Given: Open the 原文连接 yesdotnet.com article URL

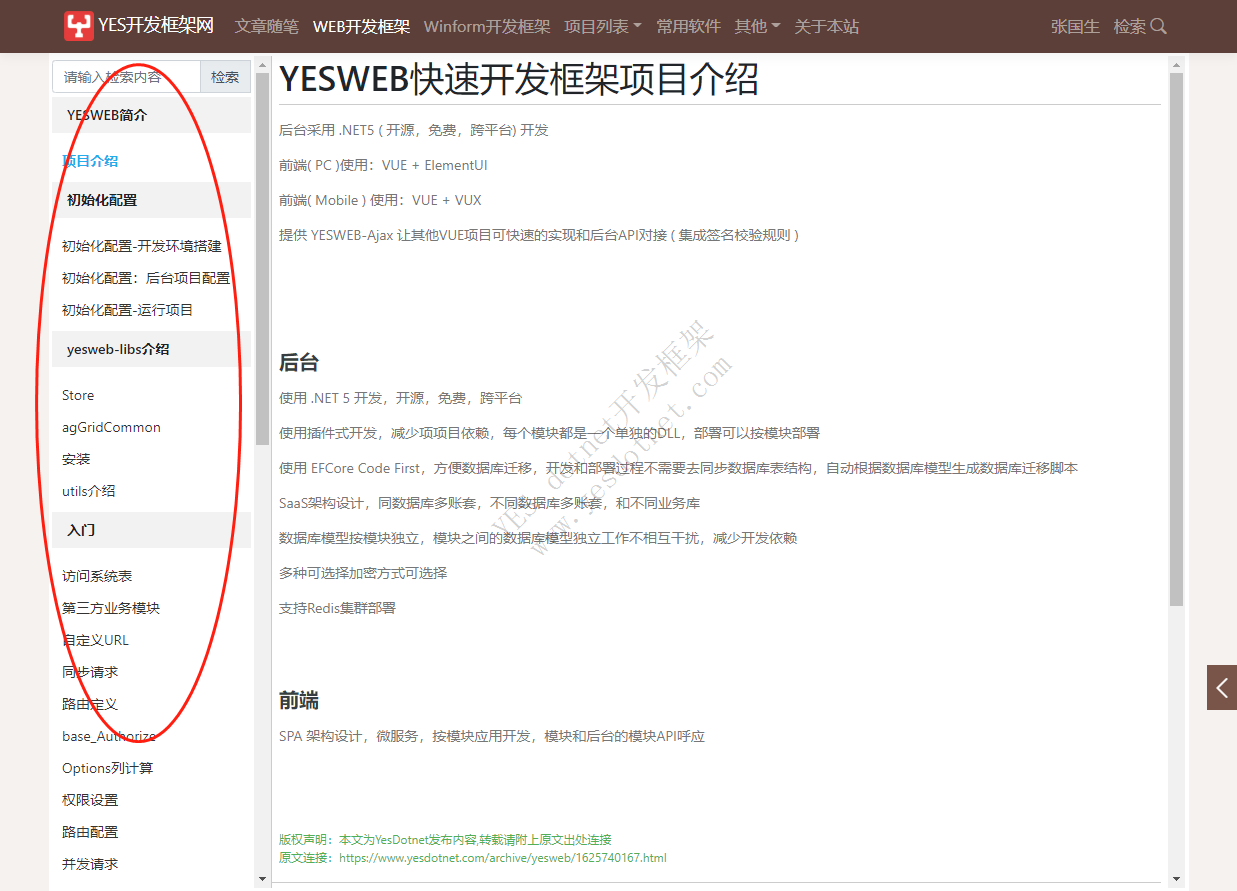Looking at the screenshot, I should 503,858.
